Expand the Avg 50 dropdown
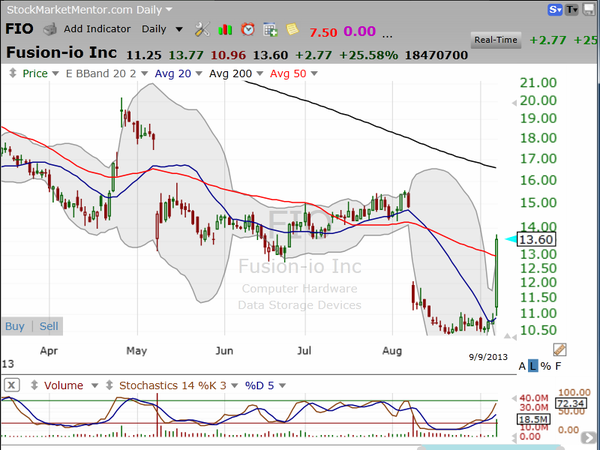The height and width of the screenshot is (450, 600). pos(314,73)
